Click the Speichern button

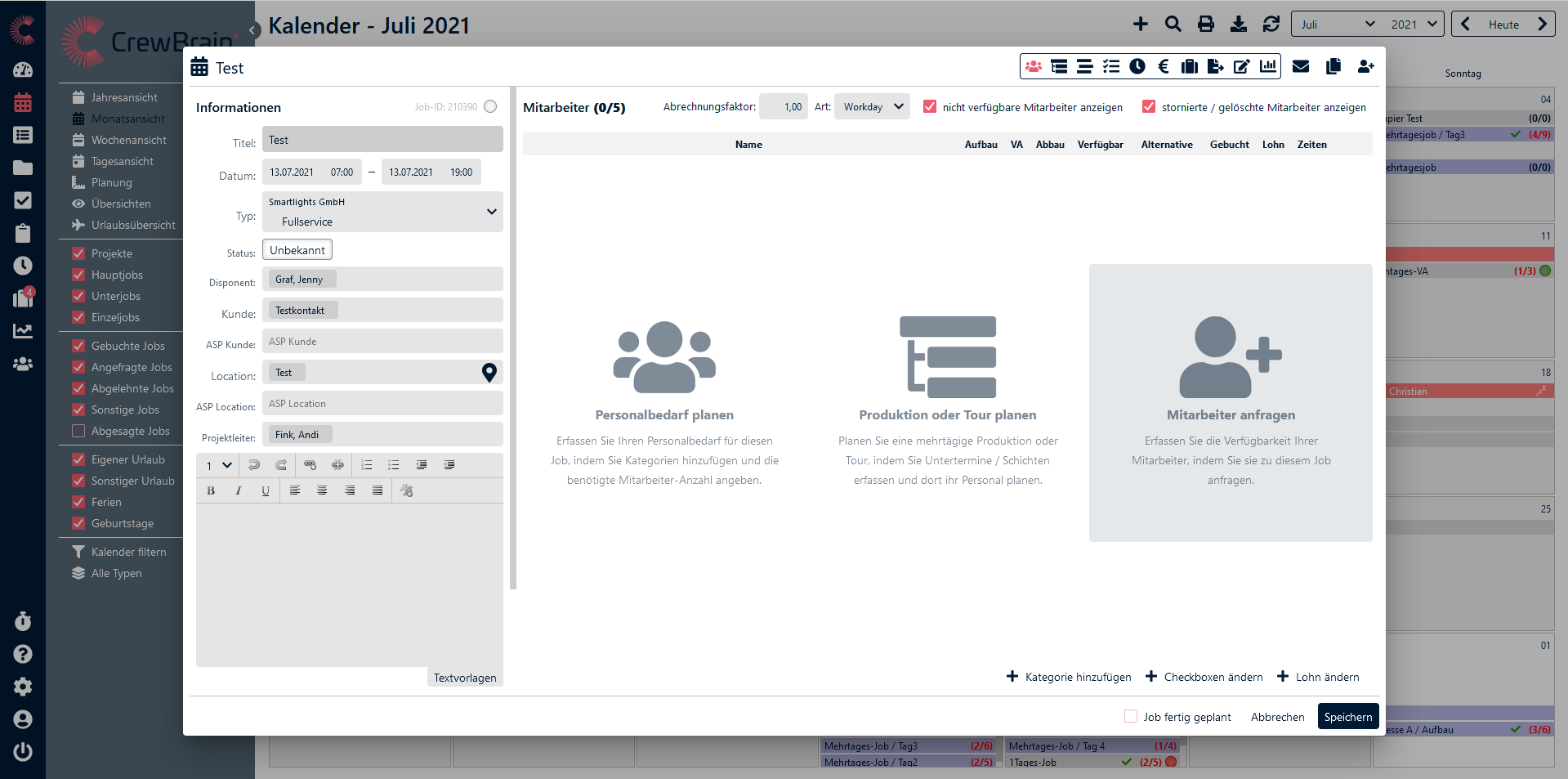[x=1347, y=717]
